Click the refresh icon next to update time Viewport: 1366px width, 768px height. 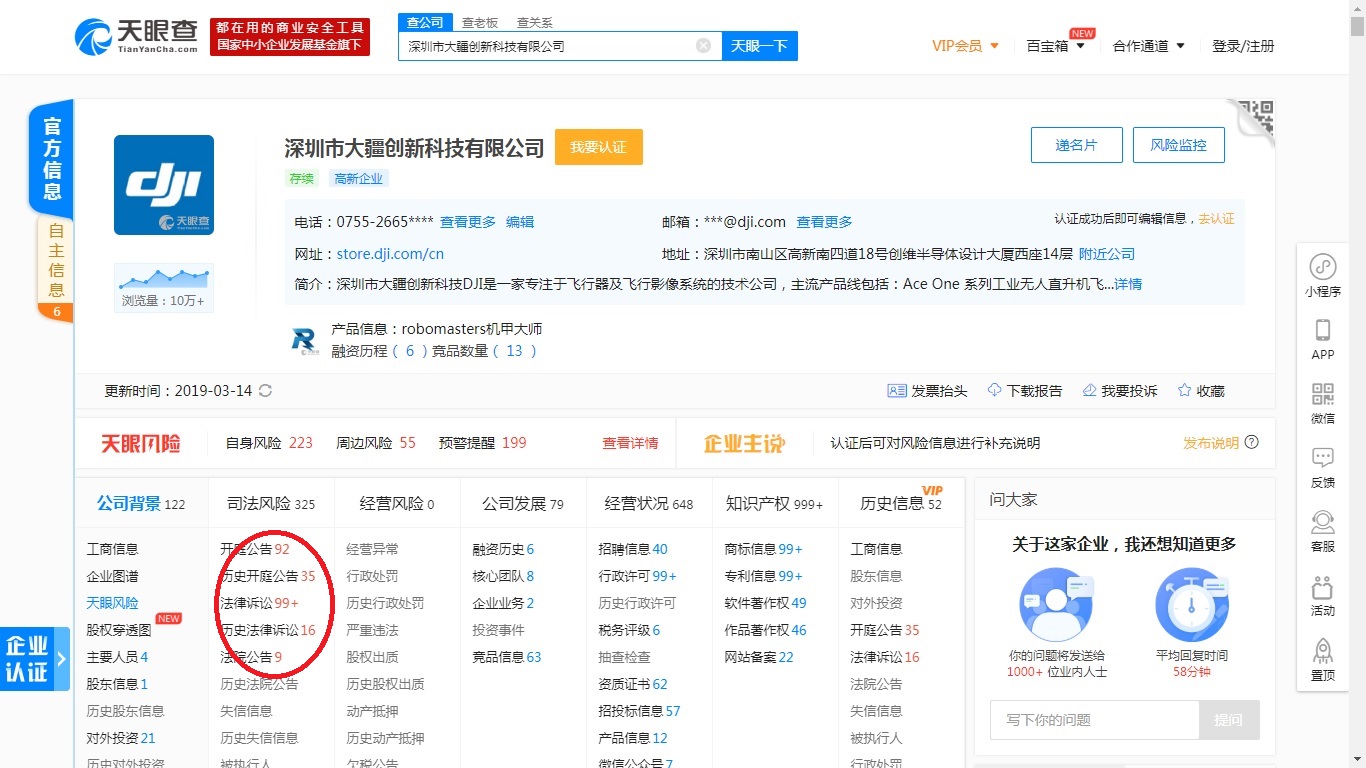tap(265, 391)
